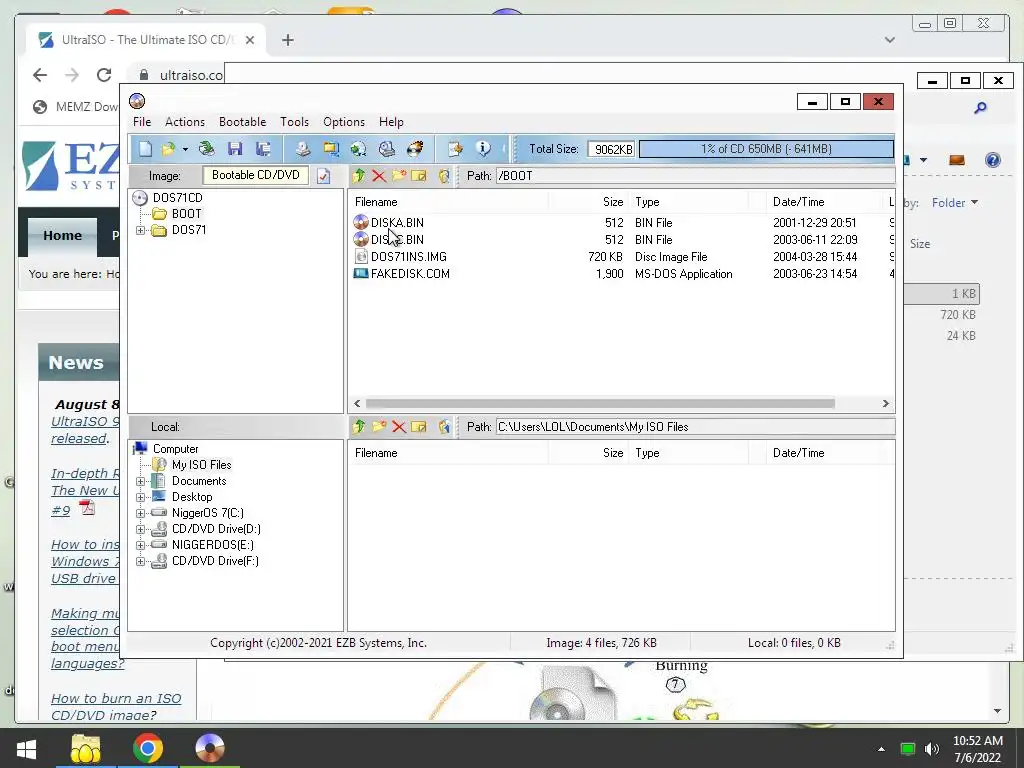Click the Properties toolbar icon with gear
The height and width of the screenshot is (768, 1024).
(455, 149)
